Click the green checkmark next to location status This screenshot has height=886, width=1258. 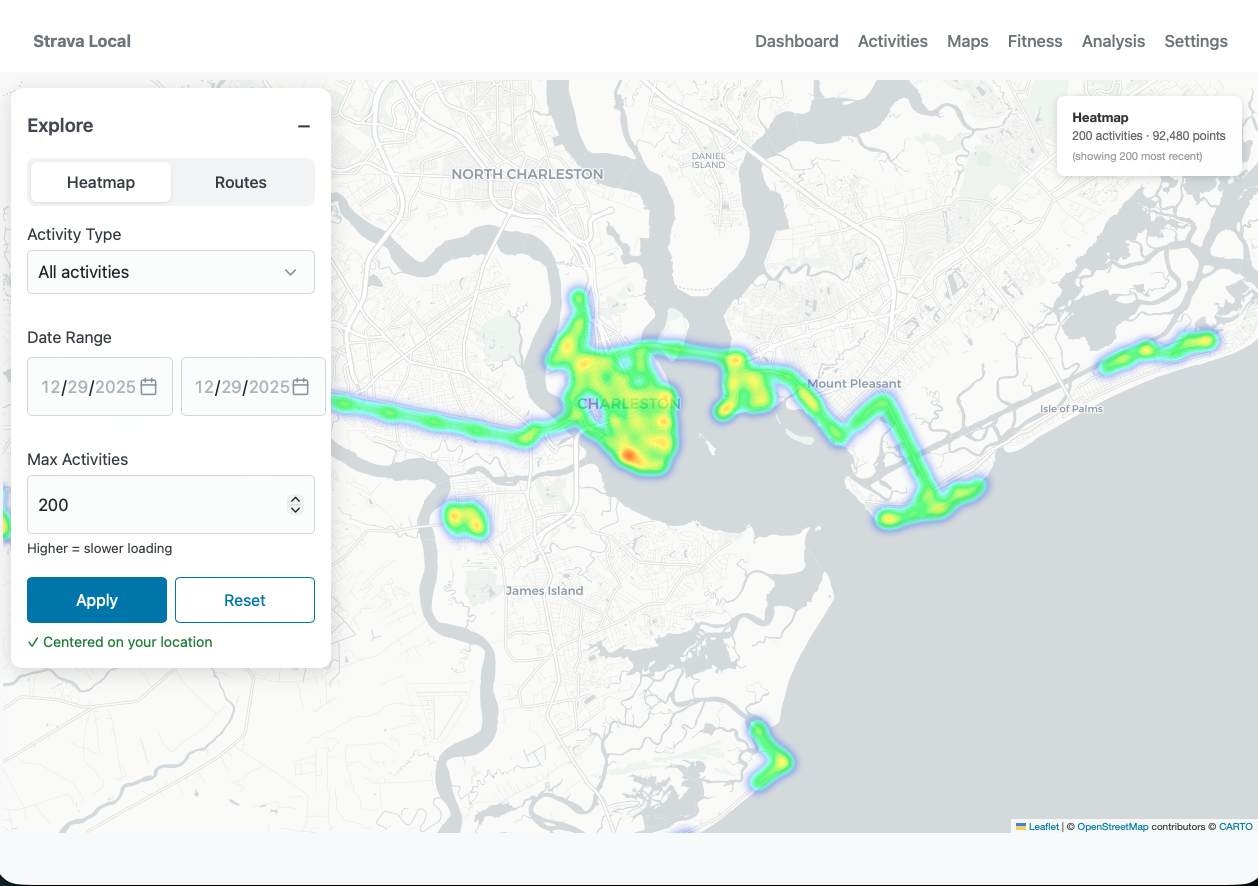(x=33, y=642)
